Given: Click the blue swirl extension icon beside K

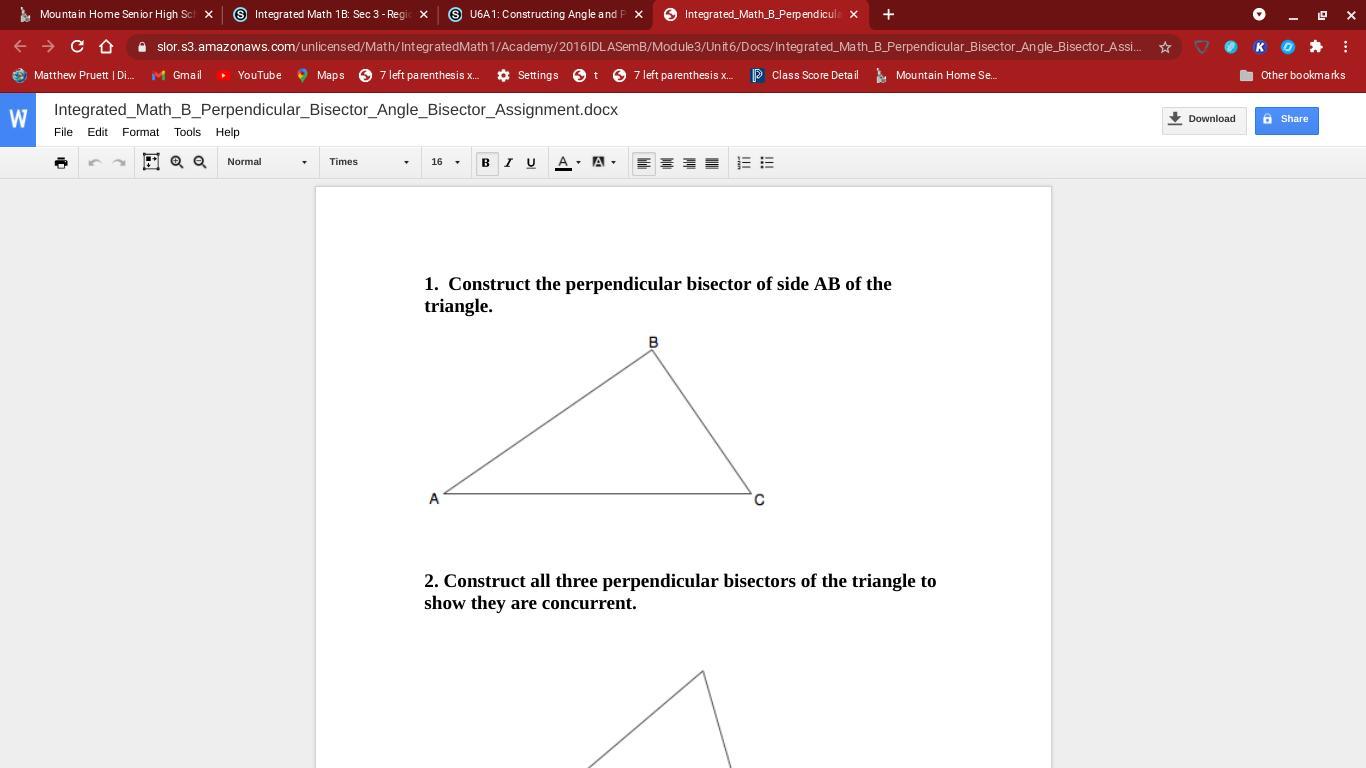Looking at the screenshot, I should (1288, 47).
